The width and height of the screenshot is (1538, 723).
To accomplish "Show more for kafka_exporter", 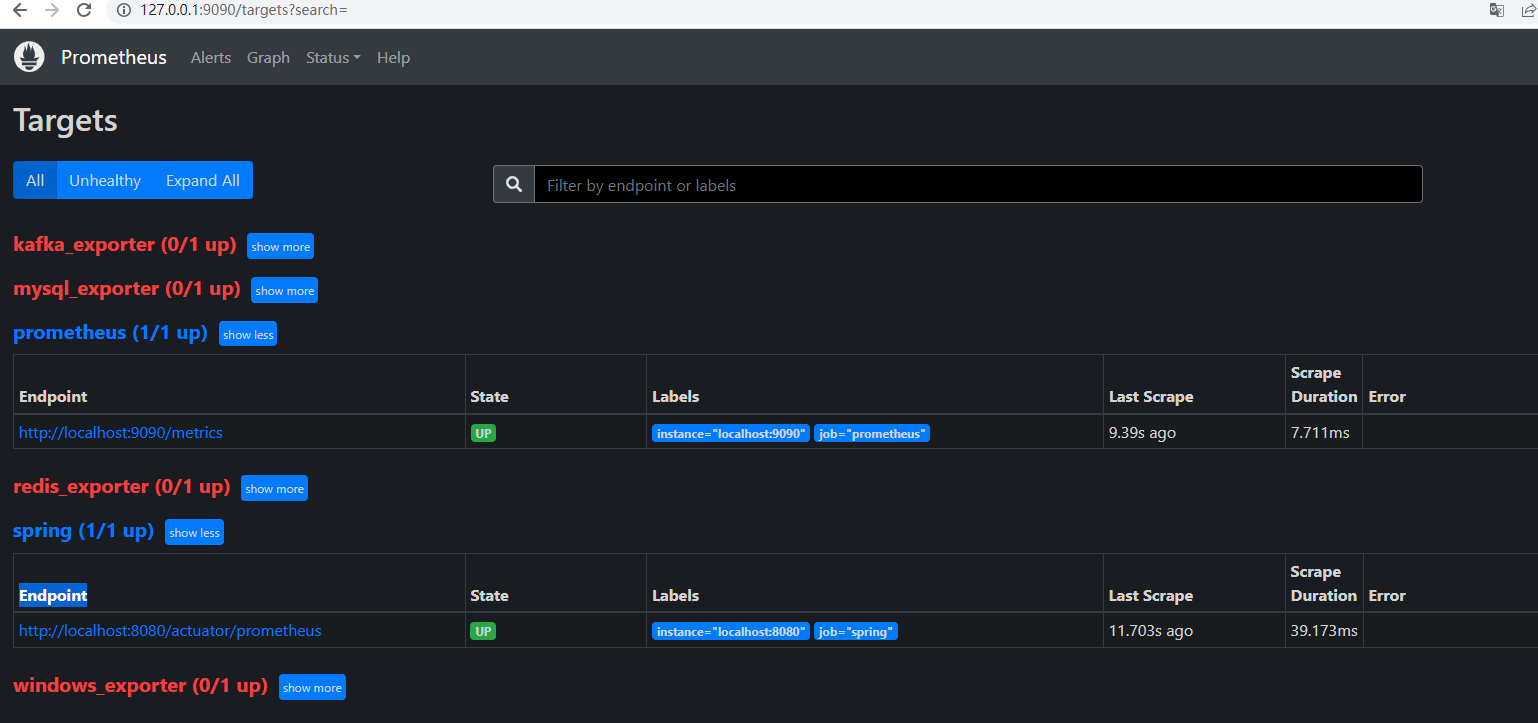I will click(x=281, y=246).
